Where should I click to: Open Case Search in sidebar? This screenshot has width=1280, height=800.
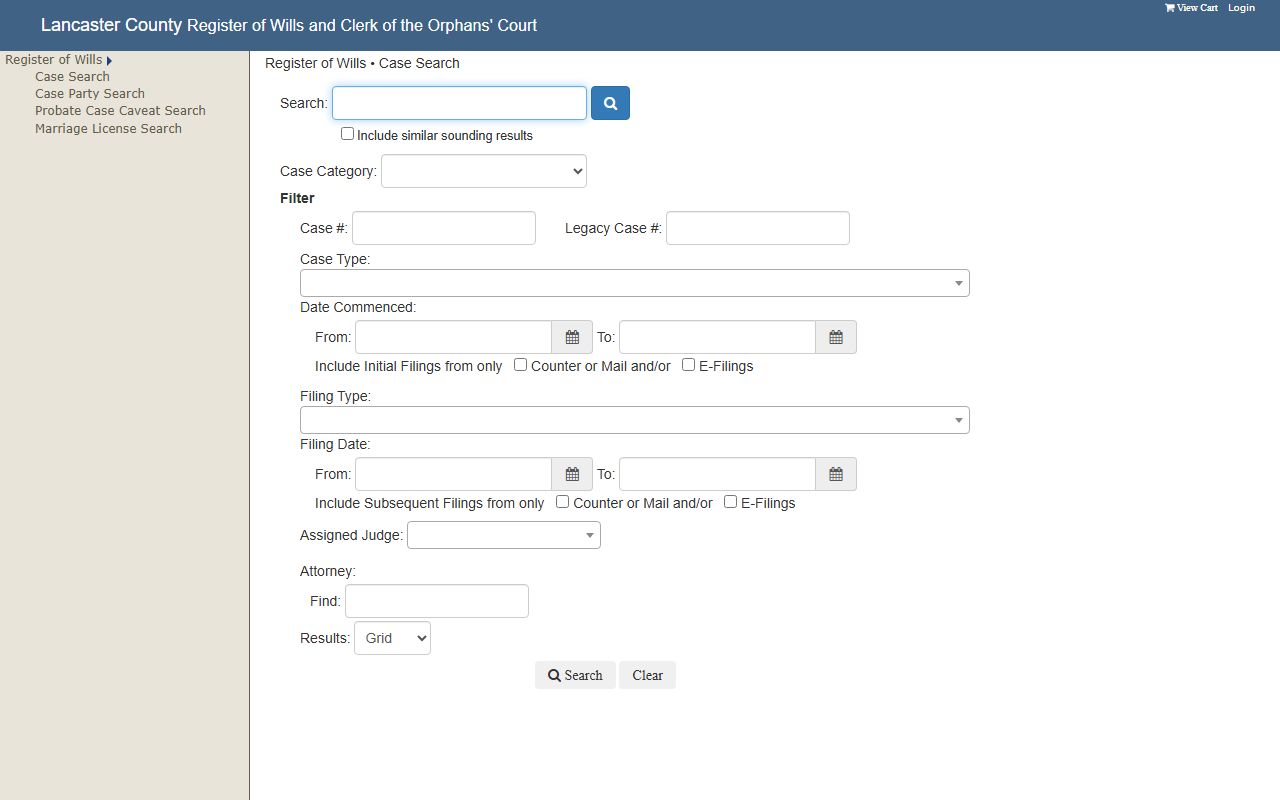click(72, 77)
